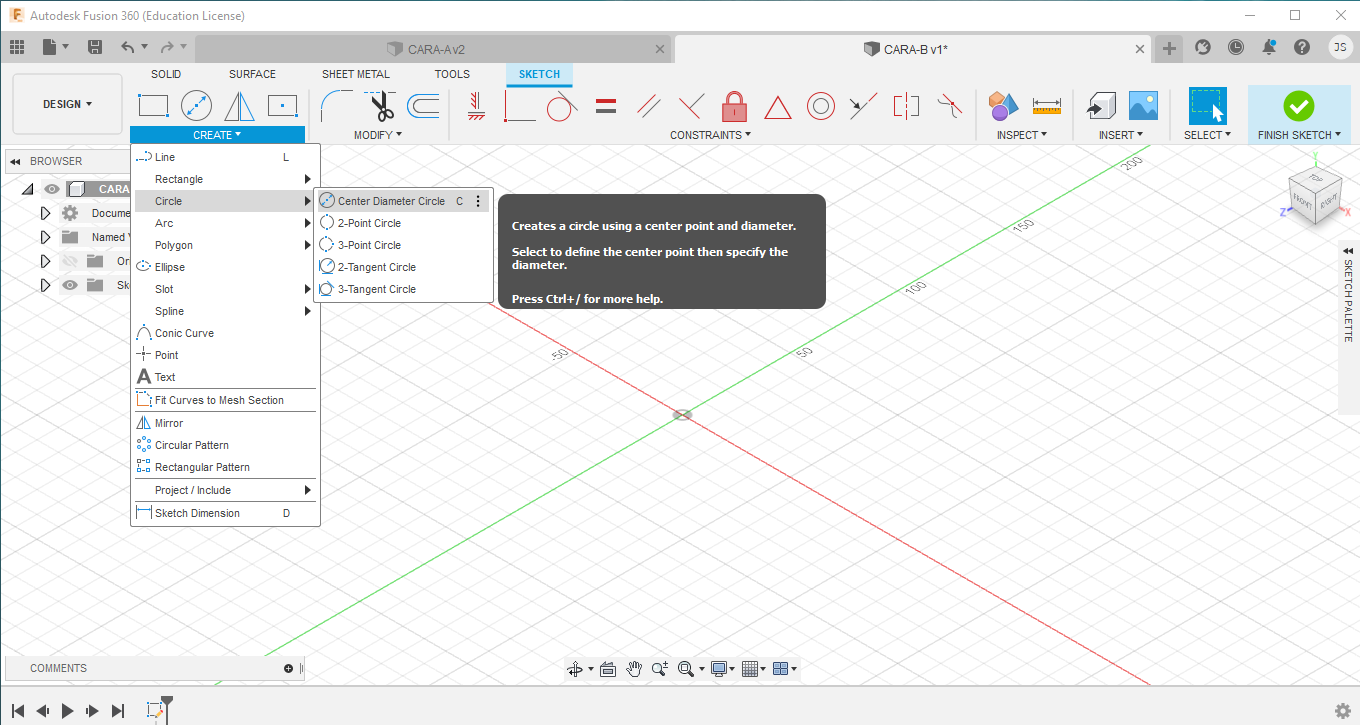The height and width of the screenshot is (725, 1360).
Task: Open the data panel grid icon
Action: tap(16, 47)
